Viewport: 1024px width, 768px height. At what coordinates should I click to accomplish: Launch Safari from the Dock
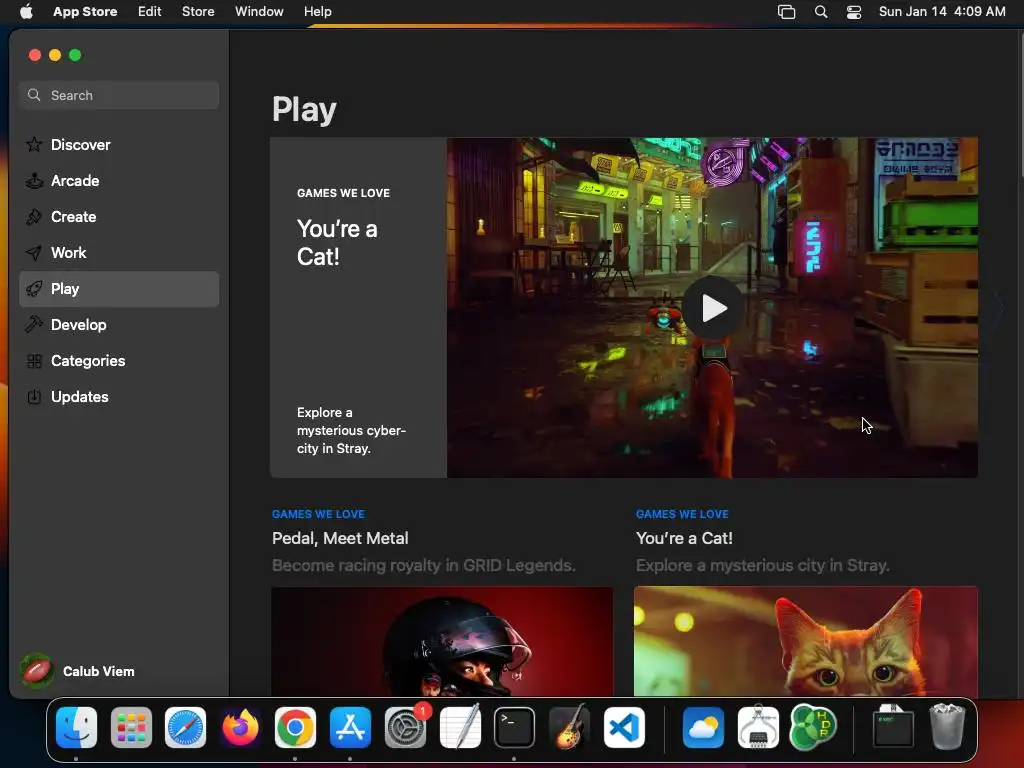point(185,728)
